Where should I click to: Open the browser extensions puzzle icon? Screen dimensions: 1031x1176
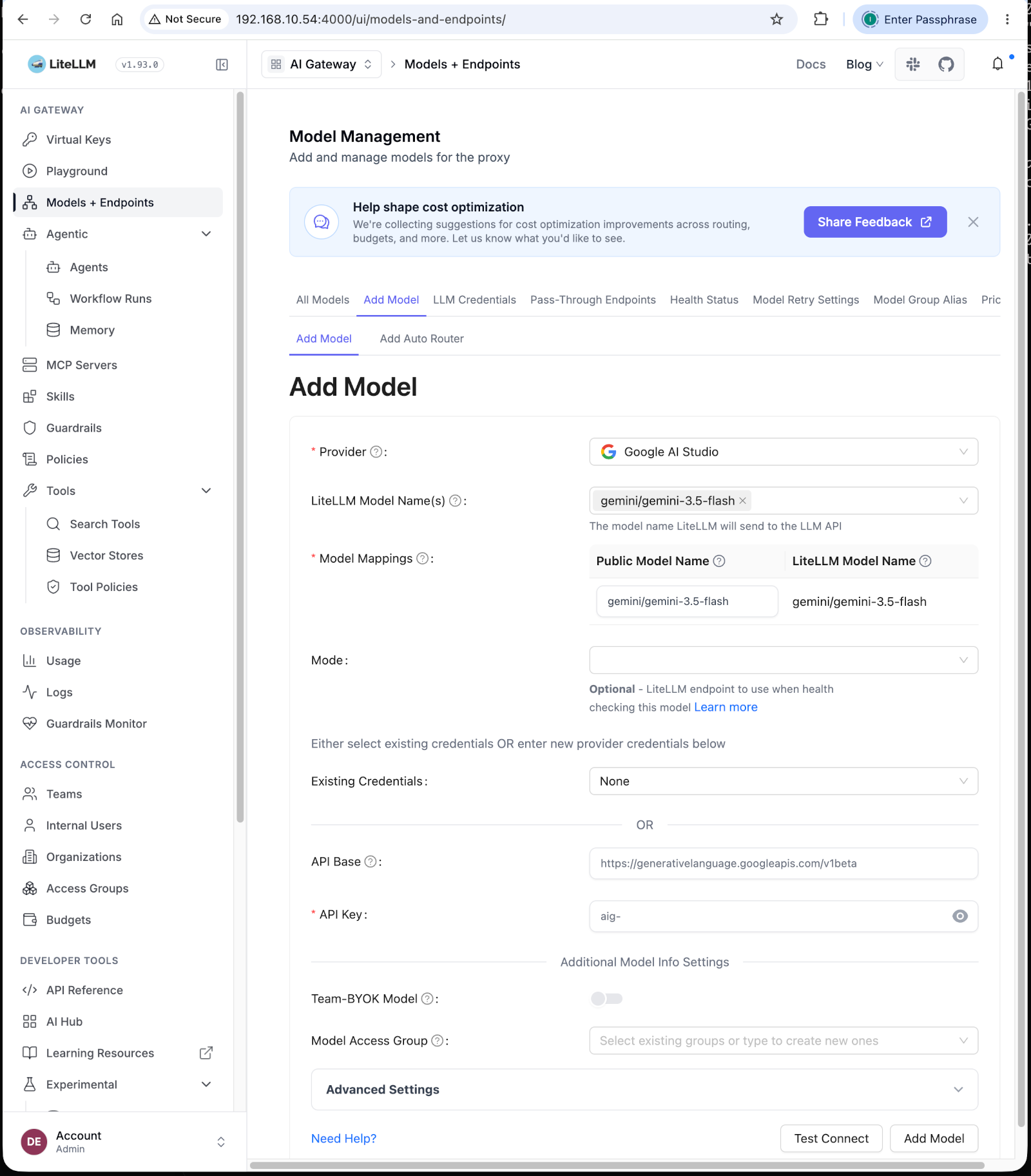click(x=821, y=19)
